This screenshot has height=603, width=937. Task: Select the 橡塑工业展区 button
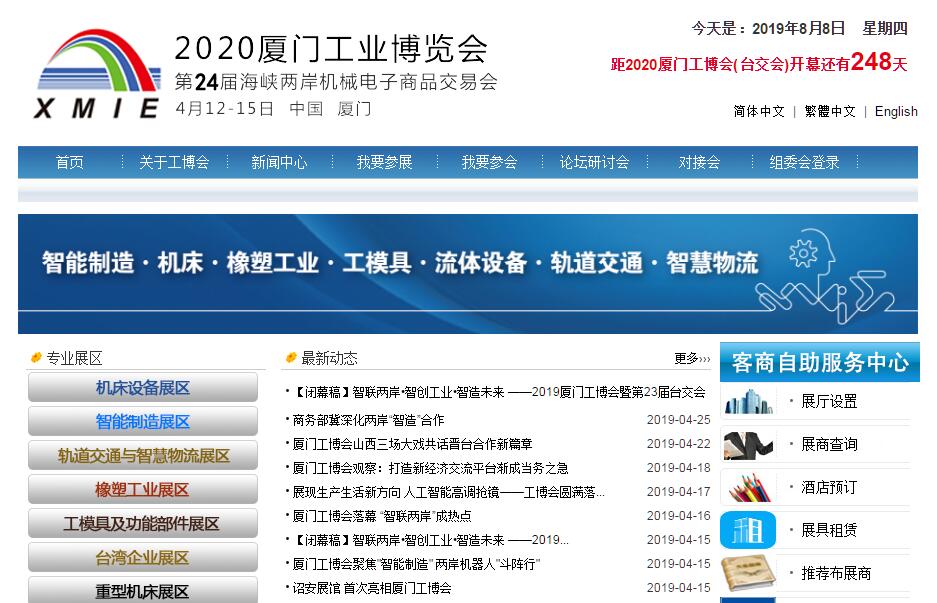coord(142,490)
